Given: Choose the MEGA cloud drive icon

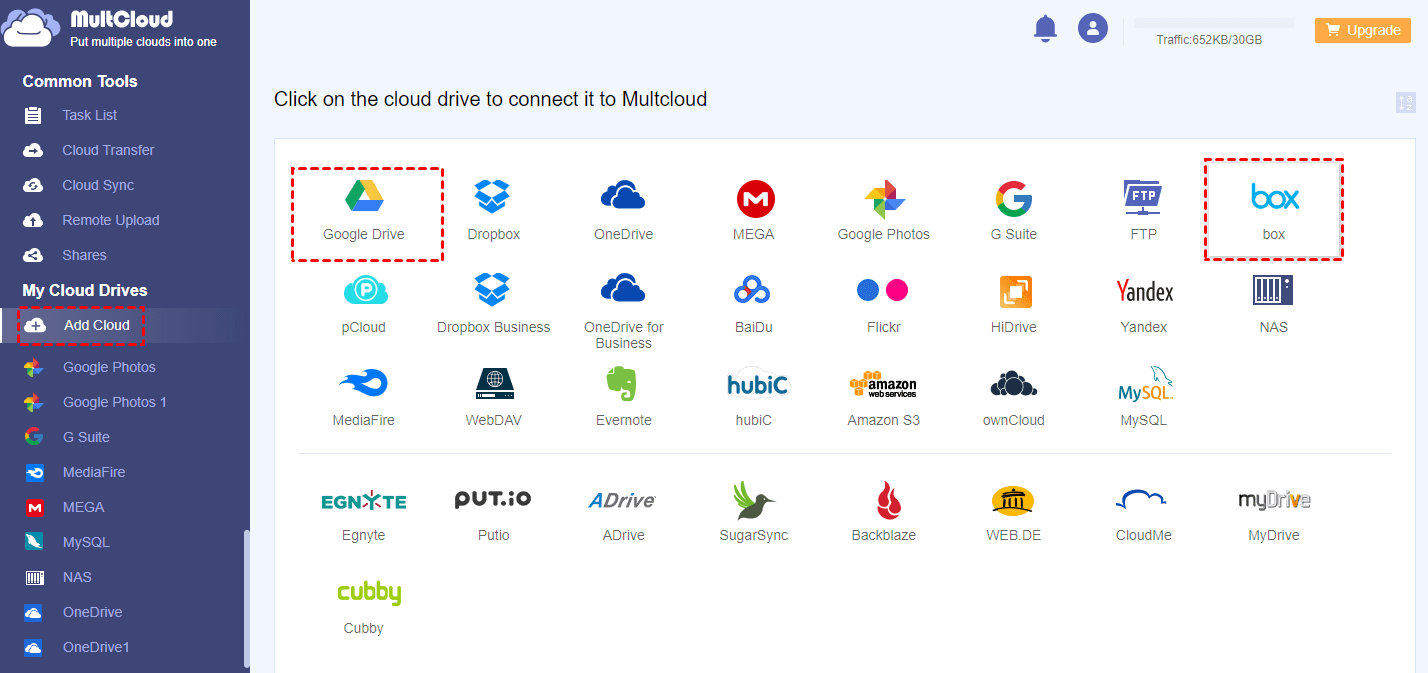Looking at the screenshot, I should tap(754, 200).
